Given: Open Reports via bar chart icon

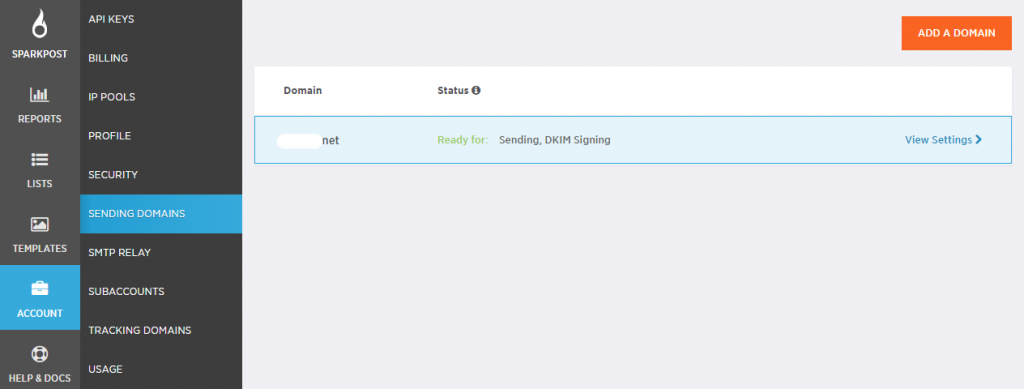Looking at the screenshot, I should pos(40,95).
